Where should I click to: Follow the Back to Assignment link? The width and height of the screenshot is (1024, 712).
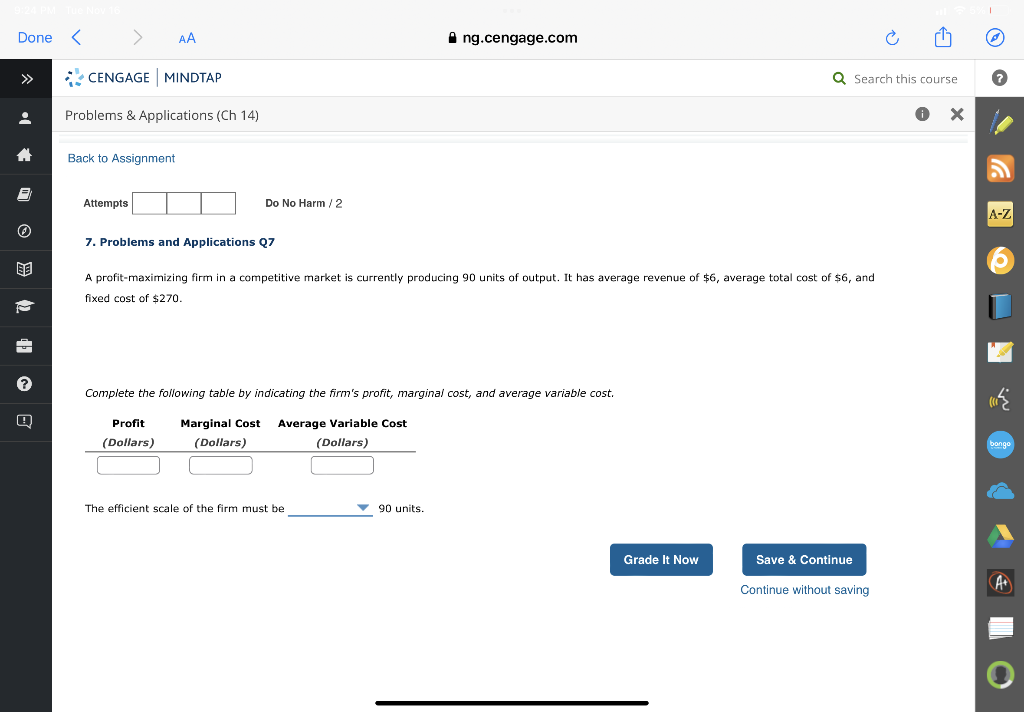pyautogui.click(x=121, y=158)
